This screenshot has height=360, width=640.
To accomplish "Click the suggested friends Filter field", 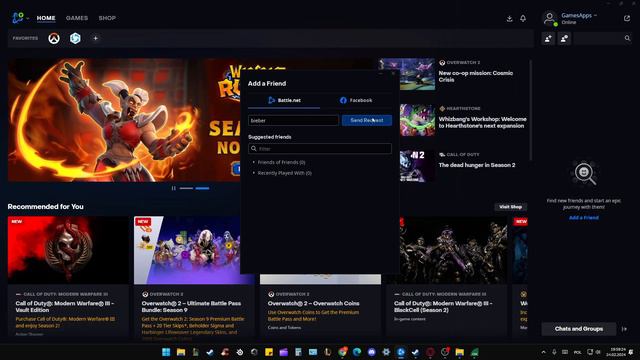I will [x=320, y=149].
